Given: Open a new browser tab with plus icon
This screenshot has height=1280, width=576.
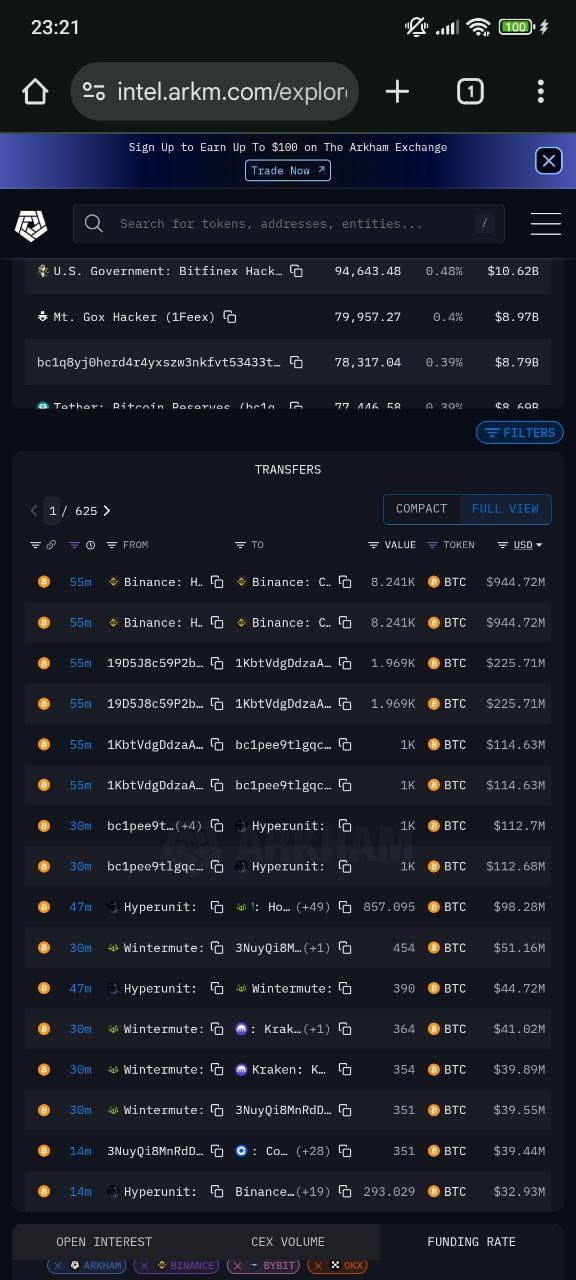Looking at the screenshot, I should (397, 92).
